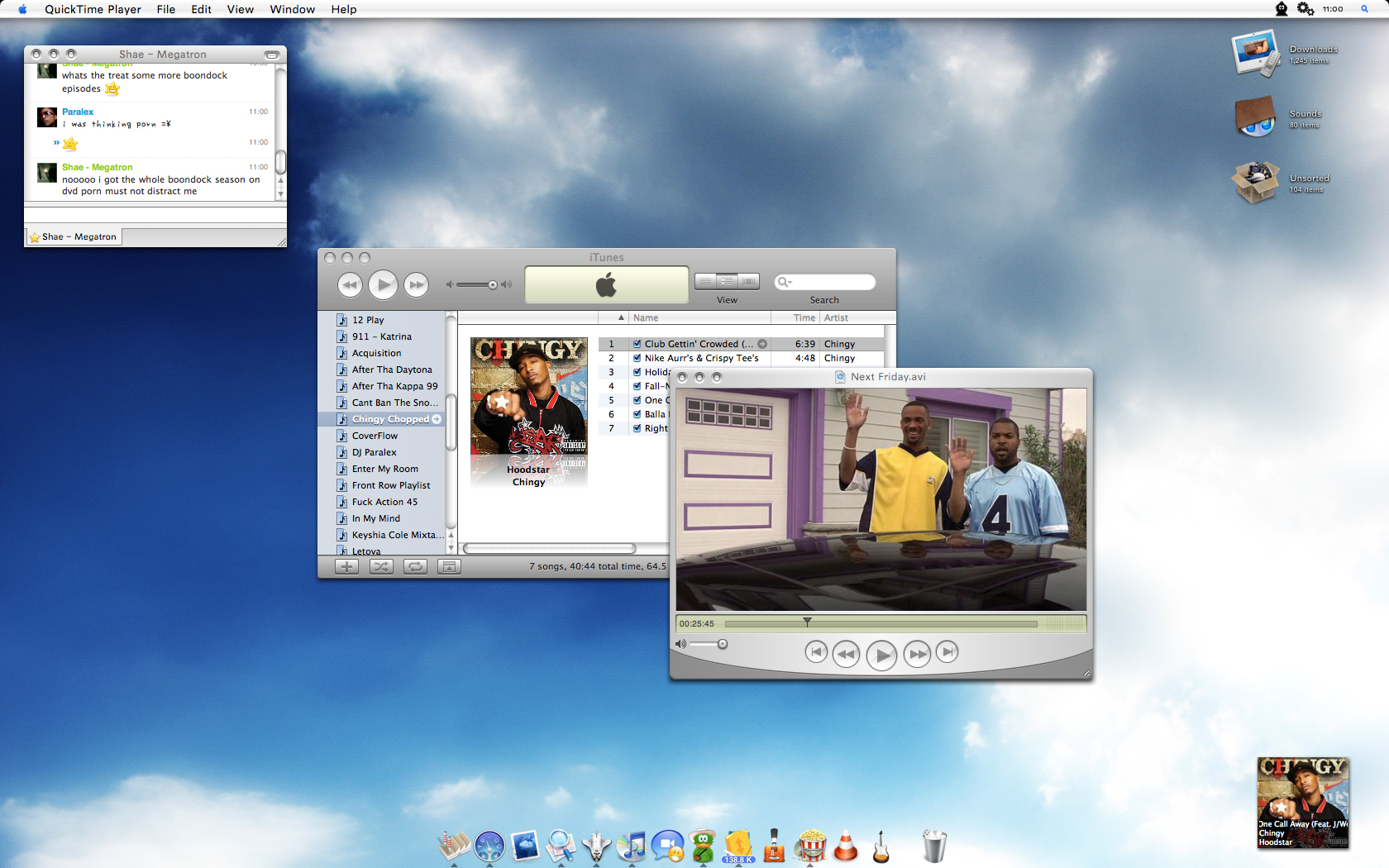Open the Help menu
The image size is (1389, 868).
(x=344, y=9)
